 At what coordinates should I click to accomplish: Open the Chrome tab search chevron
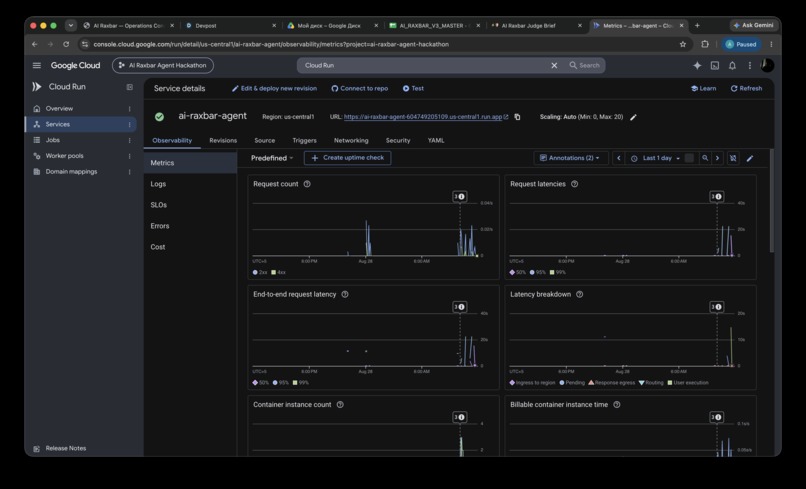tap(71, 25)
